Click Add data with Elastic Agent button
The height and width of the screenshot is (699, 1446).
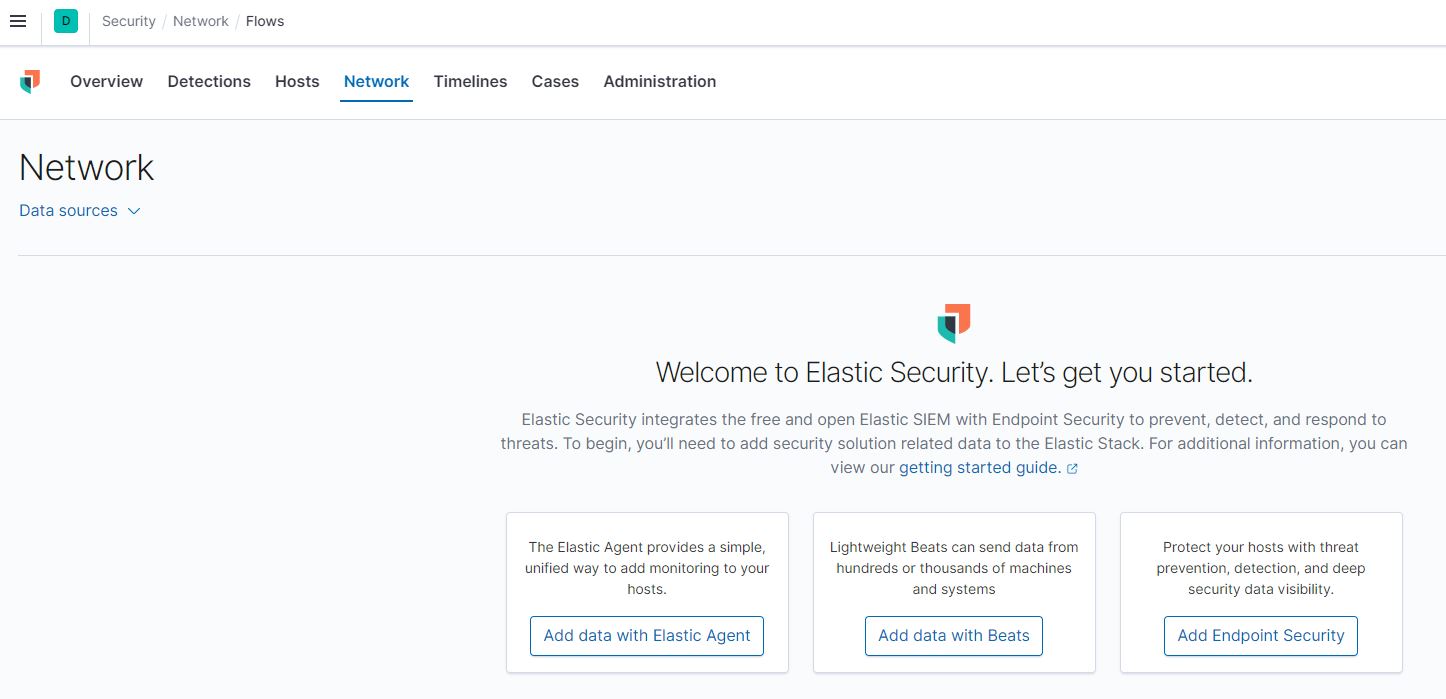click(646, 636)
